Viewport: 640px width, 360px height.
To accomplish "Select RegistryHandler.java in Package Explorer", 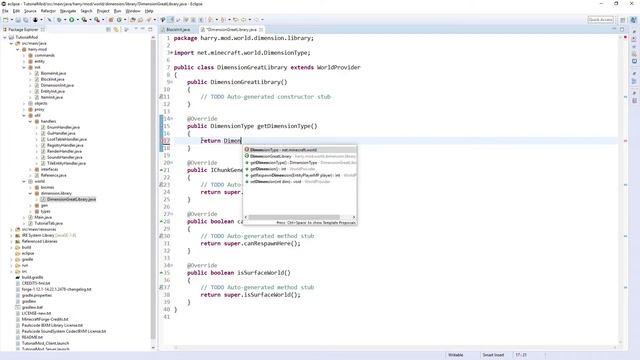I will pos(64,145).
